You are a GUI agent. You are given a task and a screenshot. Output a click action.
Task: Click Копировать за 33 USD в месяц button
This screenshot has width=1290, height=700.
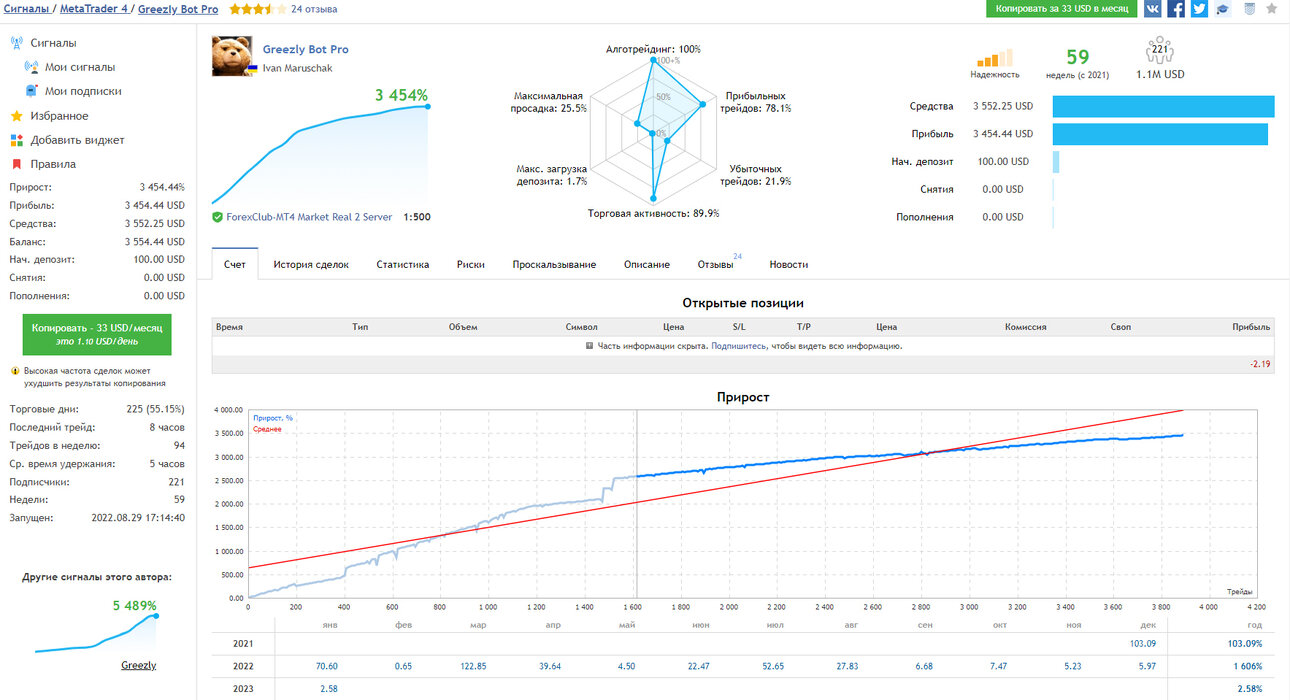1062,9
